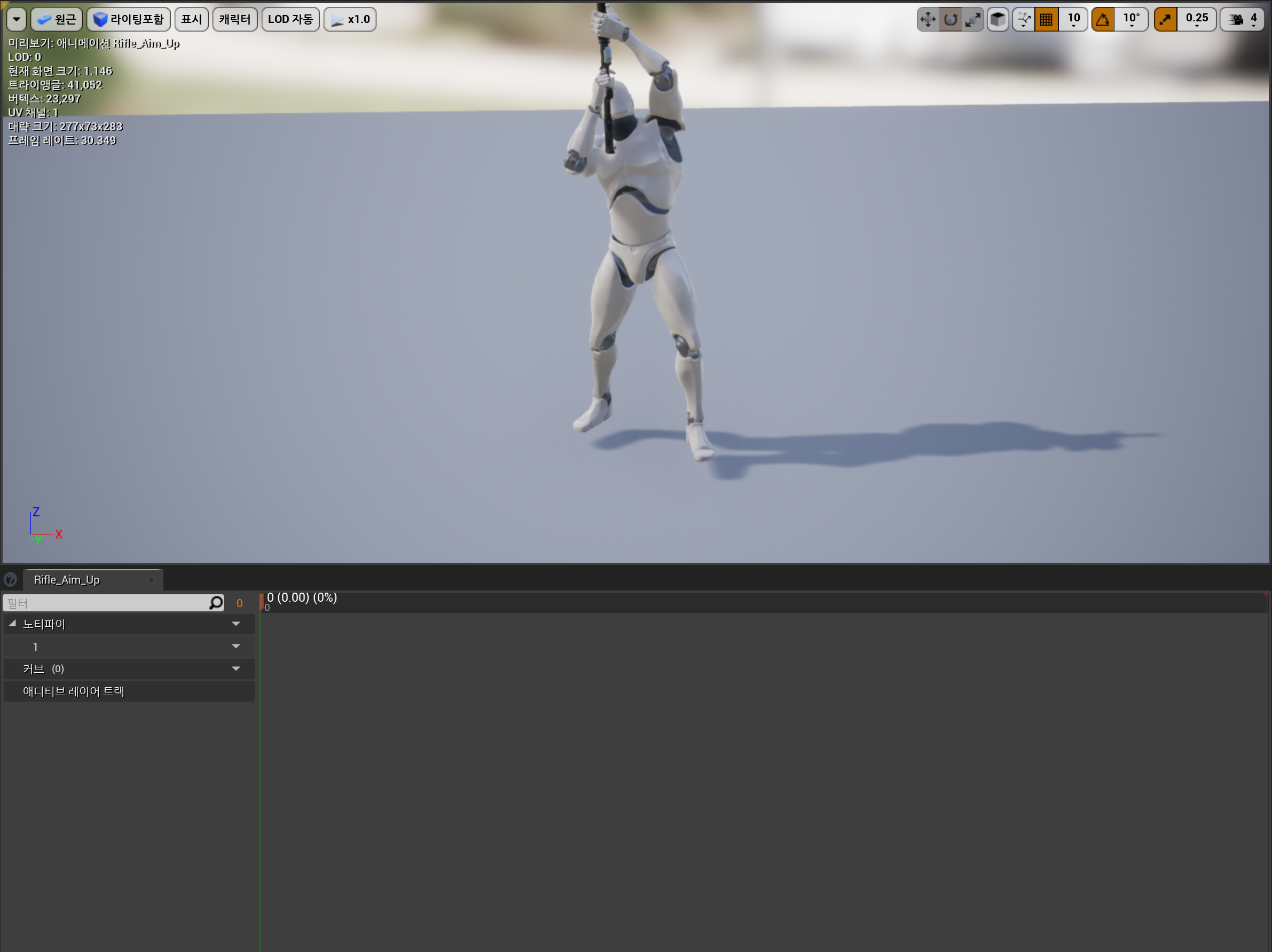Click the help question mark icon
This screenshot has height=952, width=1272.
(x=10, y=579)
